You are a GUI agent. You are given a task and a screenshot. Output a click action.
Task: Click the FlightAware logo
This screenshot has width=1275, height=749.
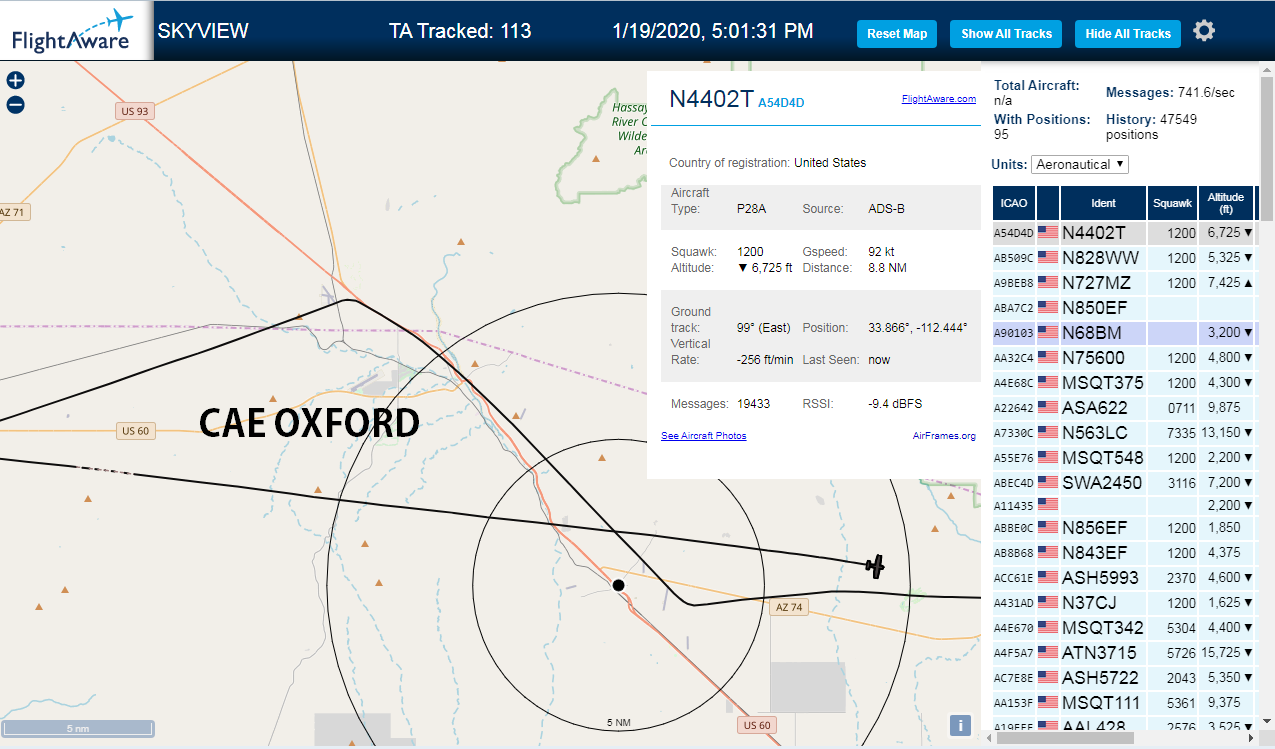click(x=77, y=30)
